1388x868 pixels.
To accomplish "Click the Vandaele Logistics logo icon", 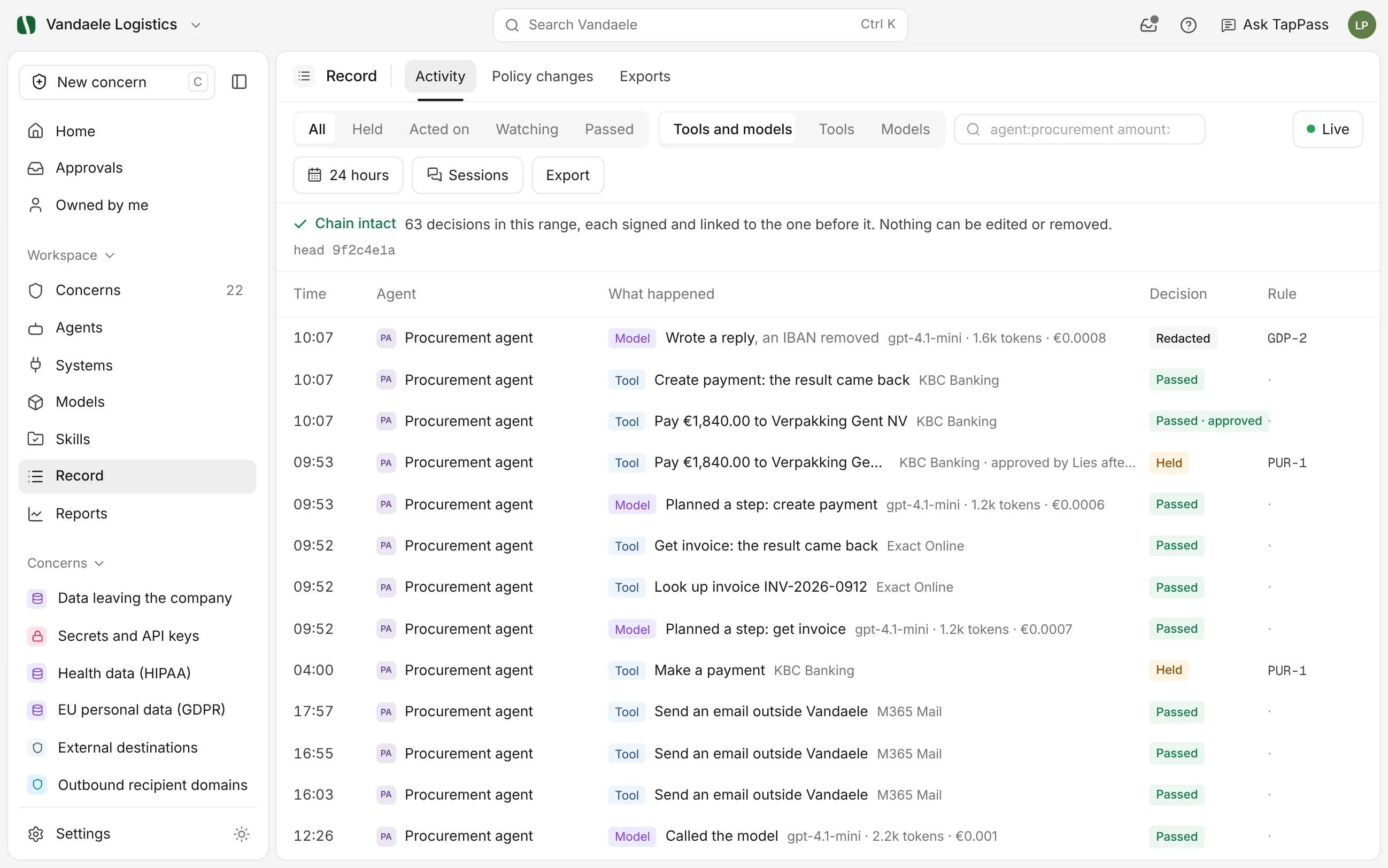I will (26, 25).
